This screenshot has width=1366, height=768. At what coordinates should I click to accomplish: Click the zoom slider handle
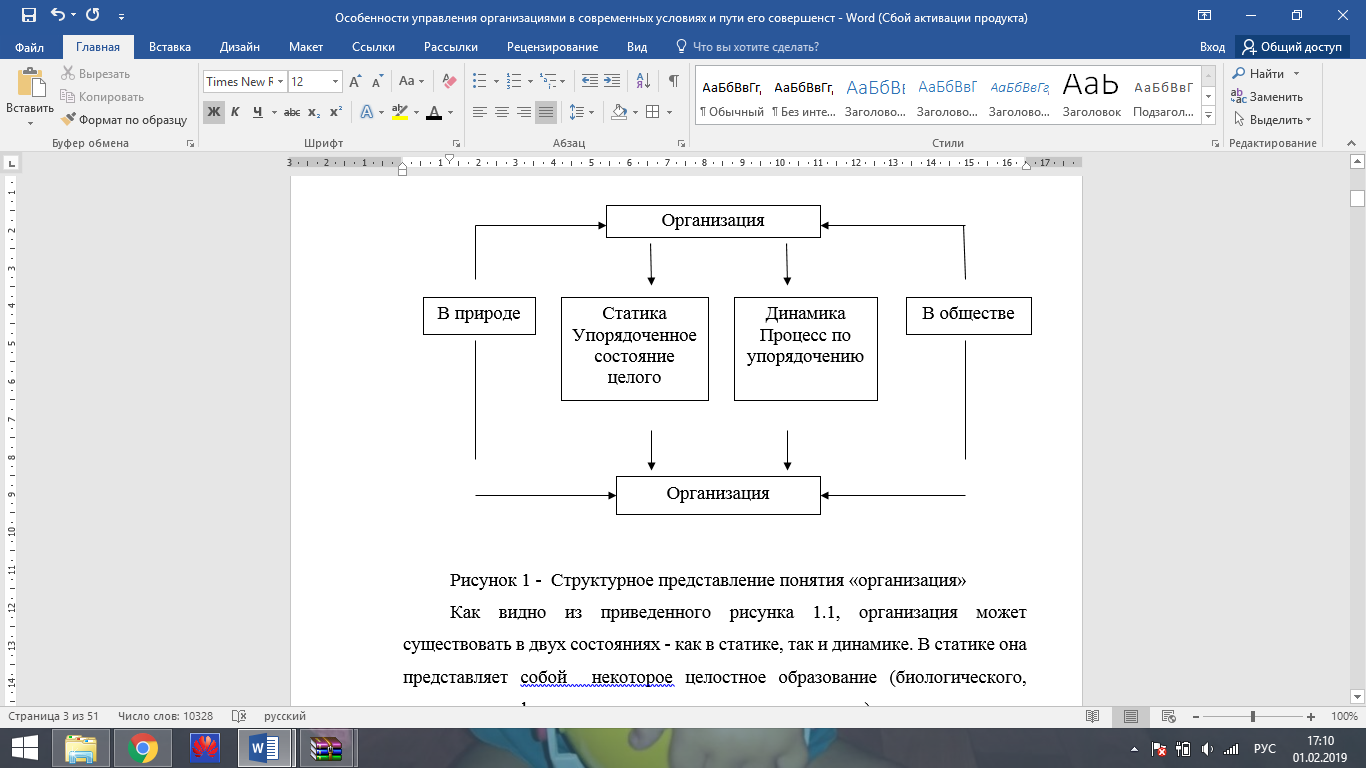coord(1253,716)
